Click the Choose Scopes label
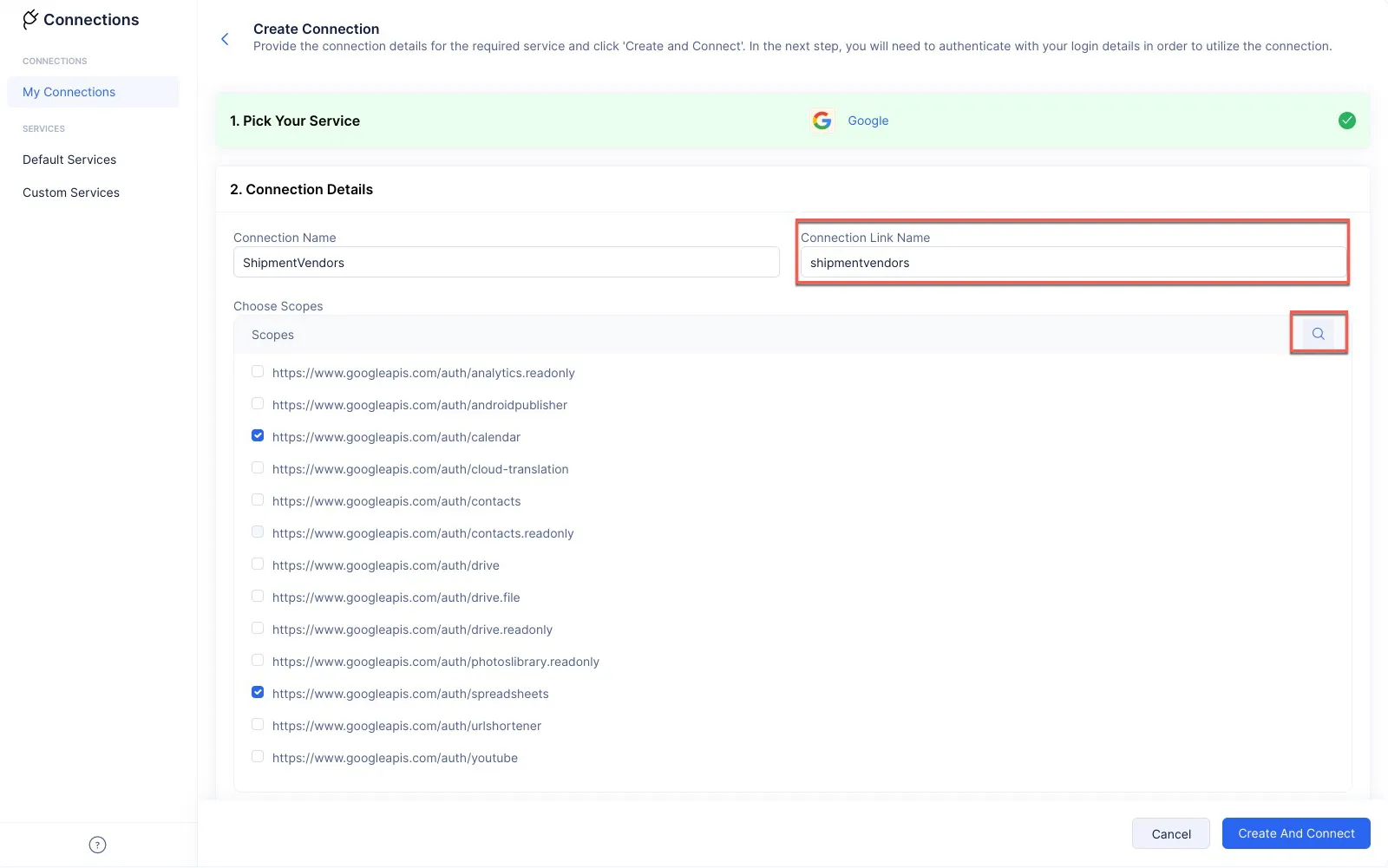The width and height of the screenshot is (1388, 868). [x=278, y=306]
